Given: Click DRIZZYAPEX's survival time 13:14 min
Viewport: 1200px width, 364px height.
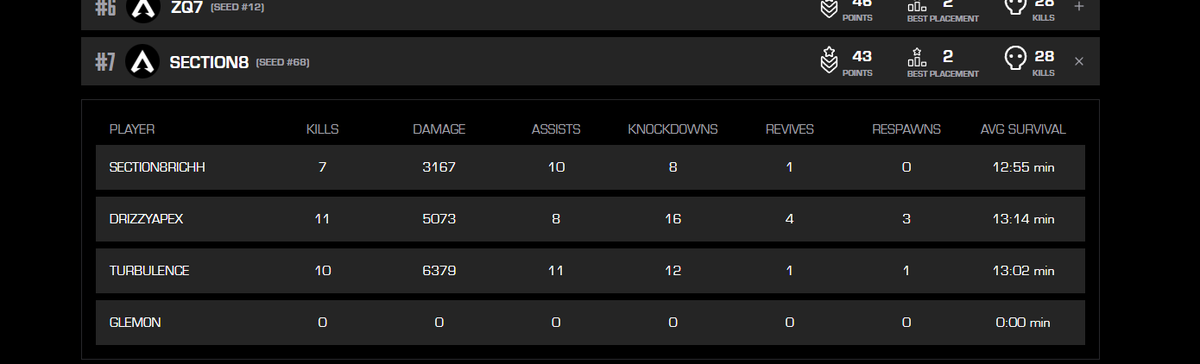Looking at the screenshot, I should [x=1023, y=219].
